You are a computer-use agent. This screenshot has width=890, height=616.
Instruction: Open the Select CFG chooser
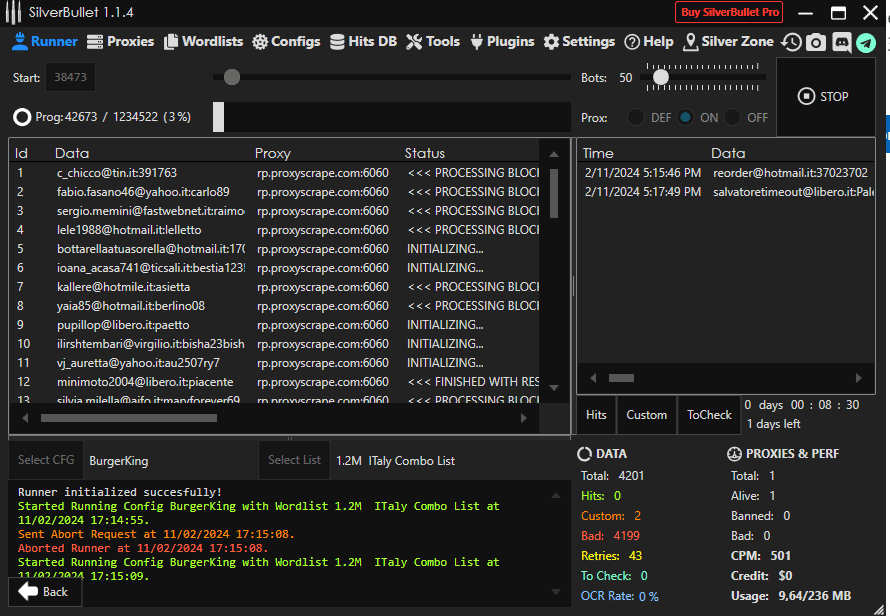click(x=46, y=460)
